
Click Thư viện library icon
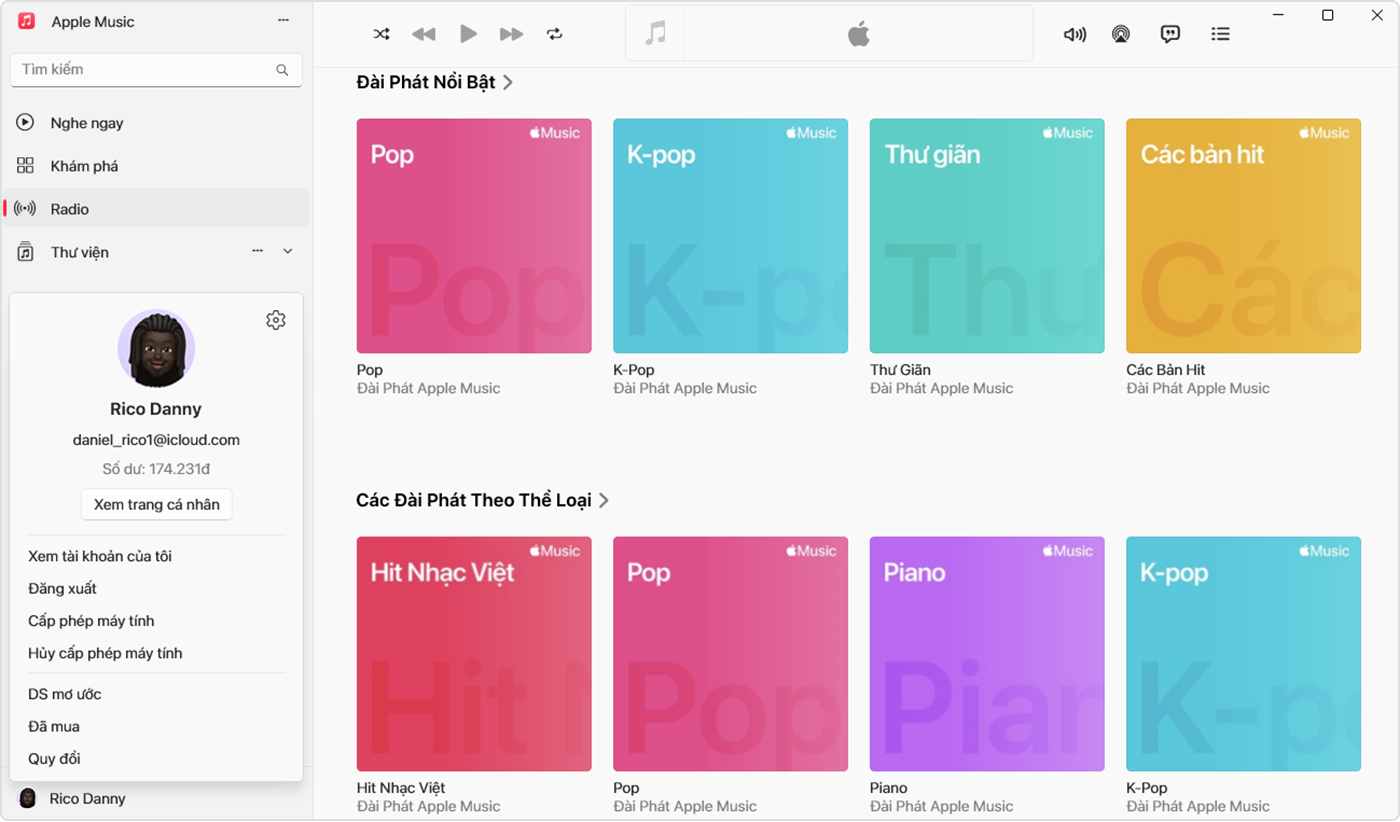coord(26,252)
